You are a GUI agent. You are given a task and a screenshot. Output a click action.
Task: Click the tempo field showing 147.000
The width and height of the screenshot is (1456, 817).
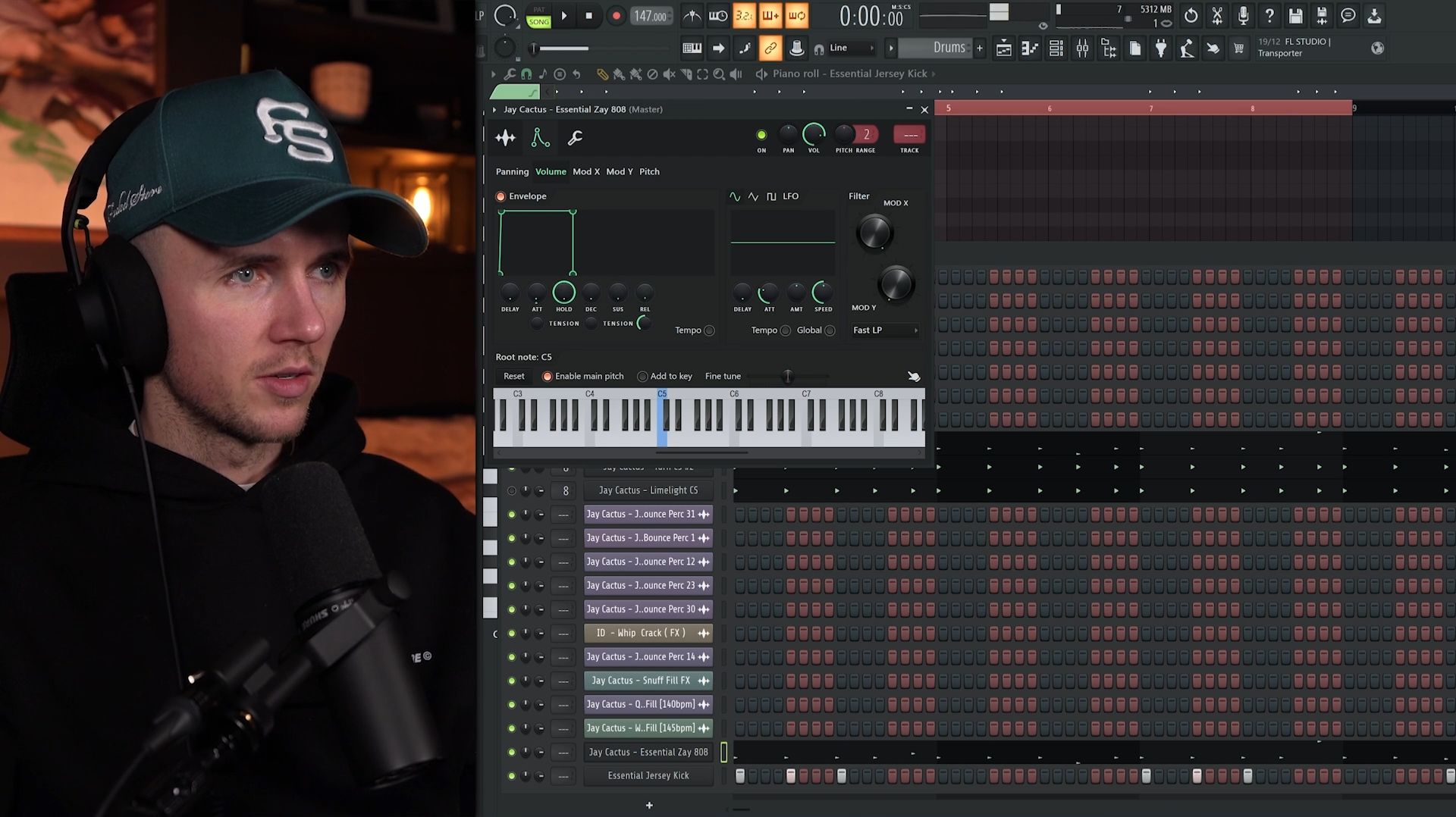click(x=651, y=16)
